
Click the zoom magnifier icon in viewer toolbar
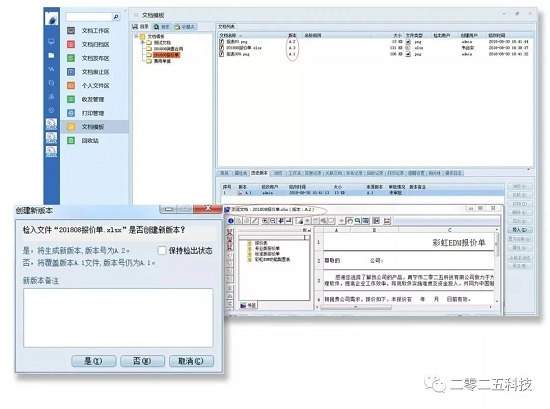pos(357,221)
